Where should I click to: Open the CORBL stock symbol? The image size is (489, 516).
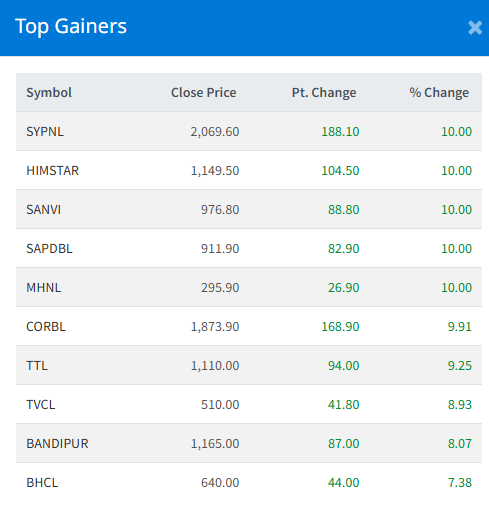pyautogui.click(x=46, y=326)
